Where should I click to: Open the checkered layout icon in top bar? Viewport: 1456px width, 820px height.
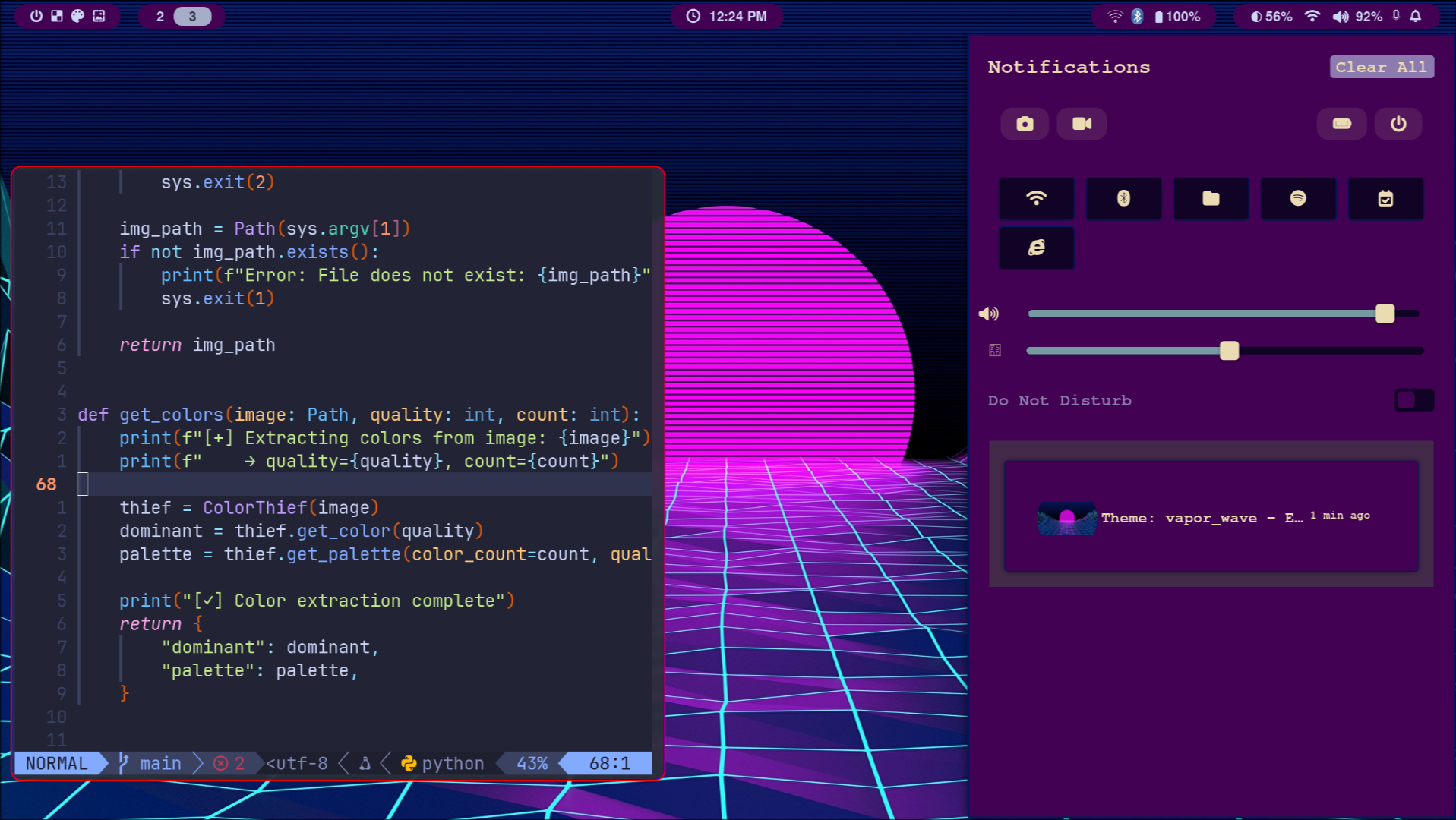pos(57,16)
